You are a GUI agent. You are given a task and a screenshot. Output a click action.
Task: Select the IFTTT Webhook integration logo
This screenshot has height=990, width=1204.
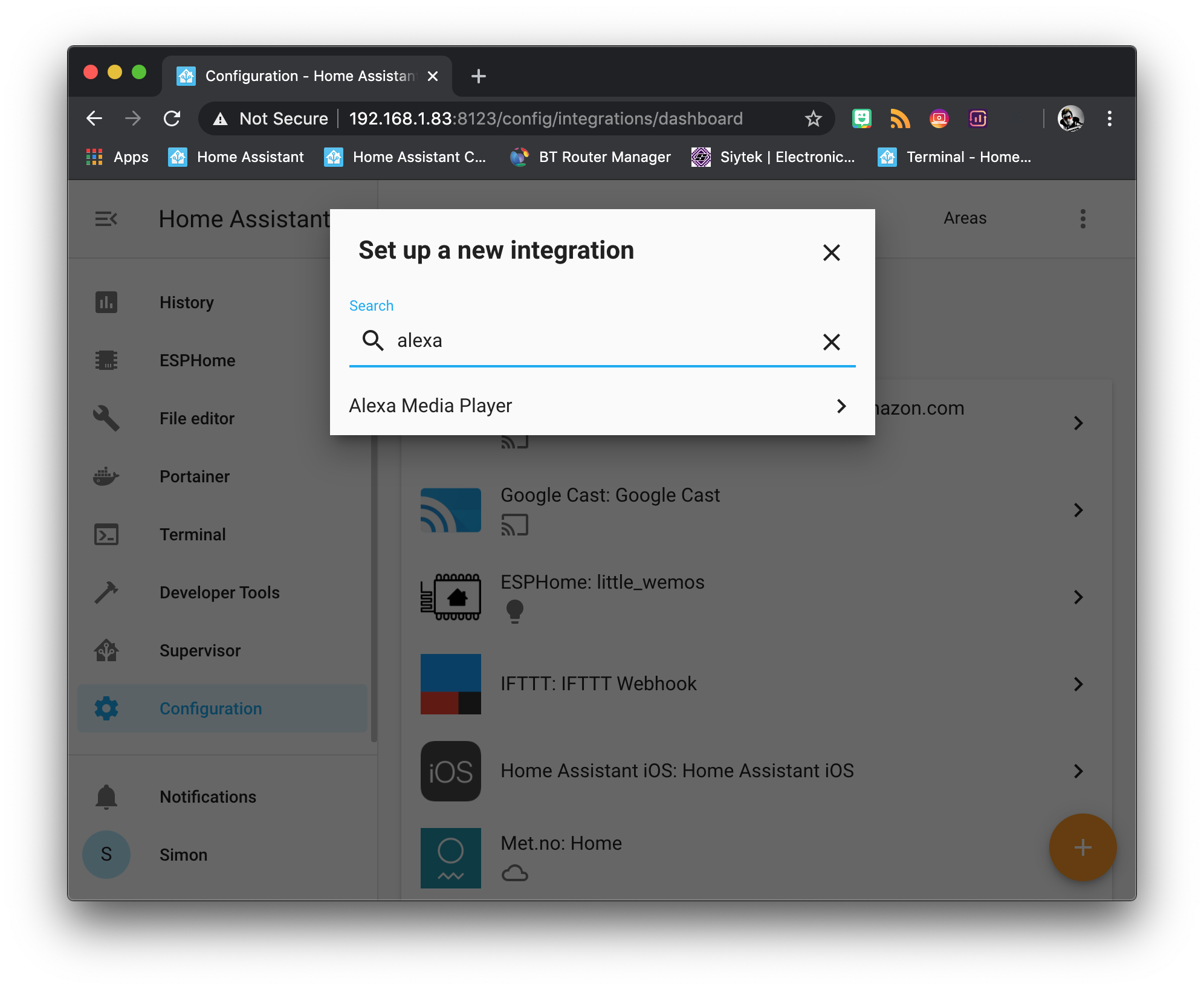tap(450, 684)
